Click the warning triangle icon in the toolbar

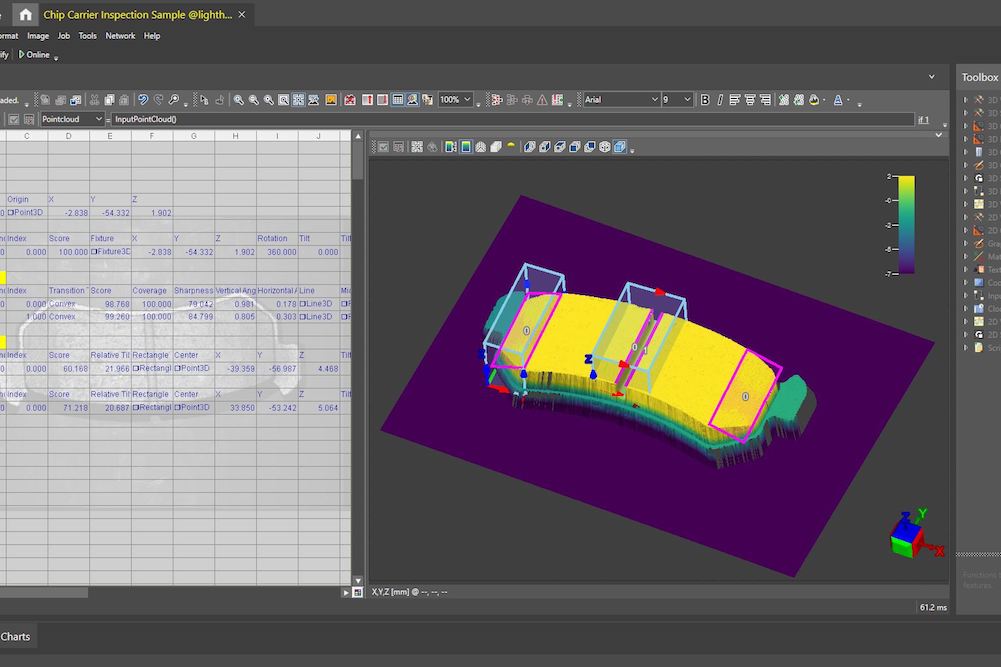tap(541, 99)
